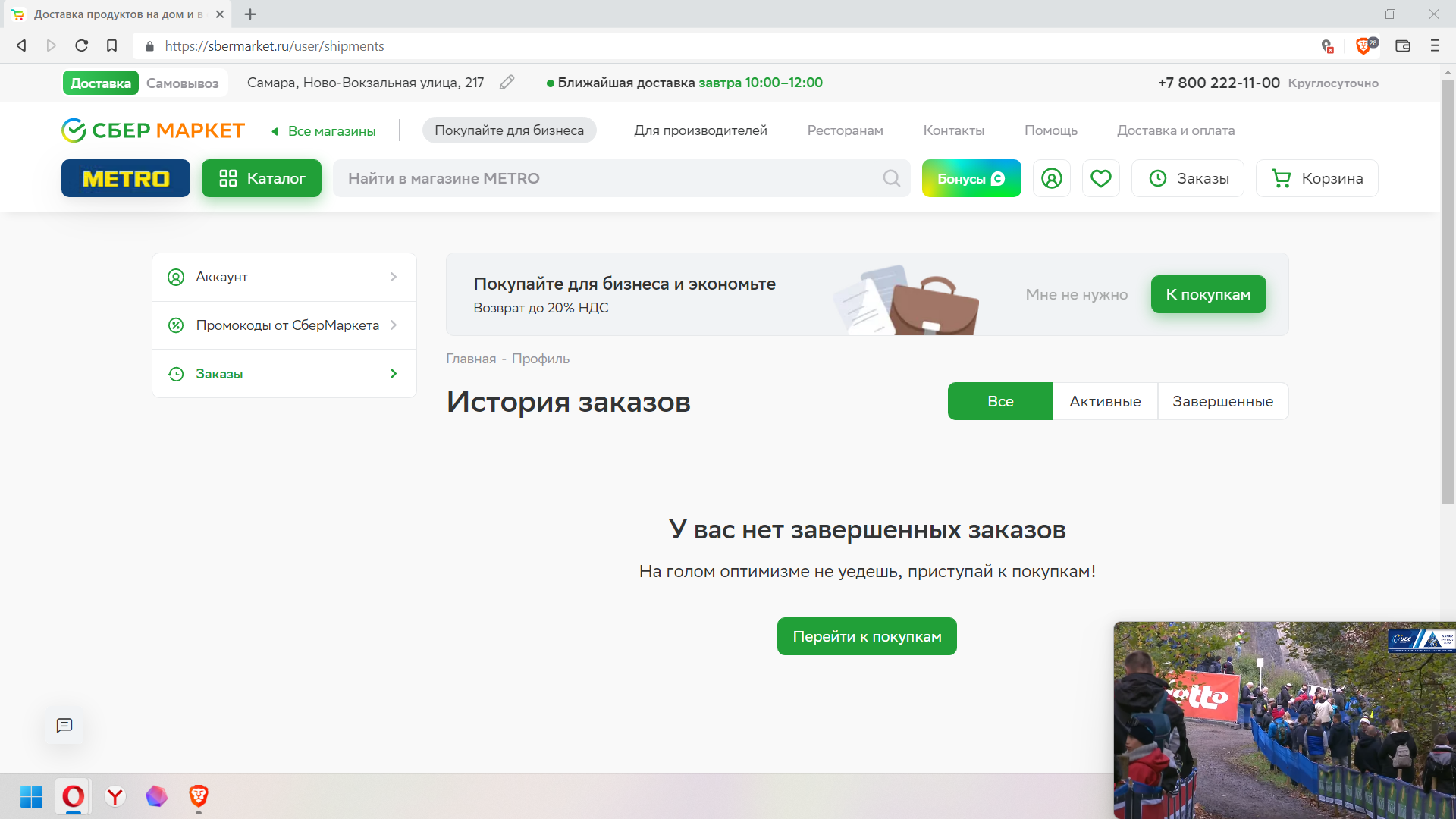The width and height of the screenshot is (1456, 819).
Task: Open Yandex browser from taskbar
Action: pyautogui.click(x=115, y=796)
